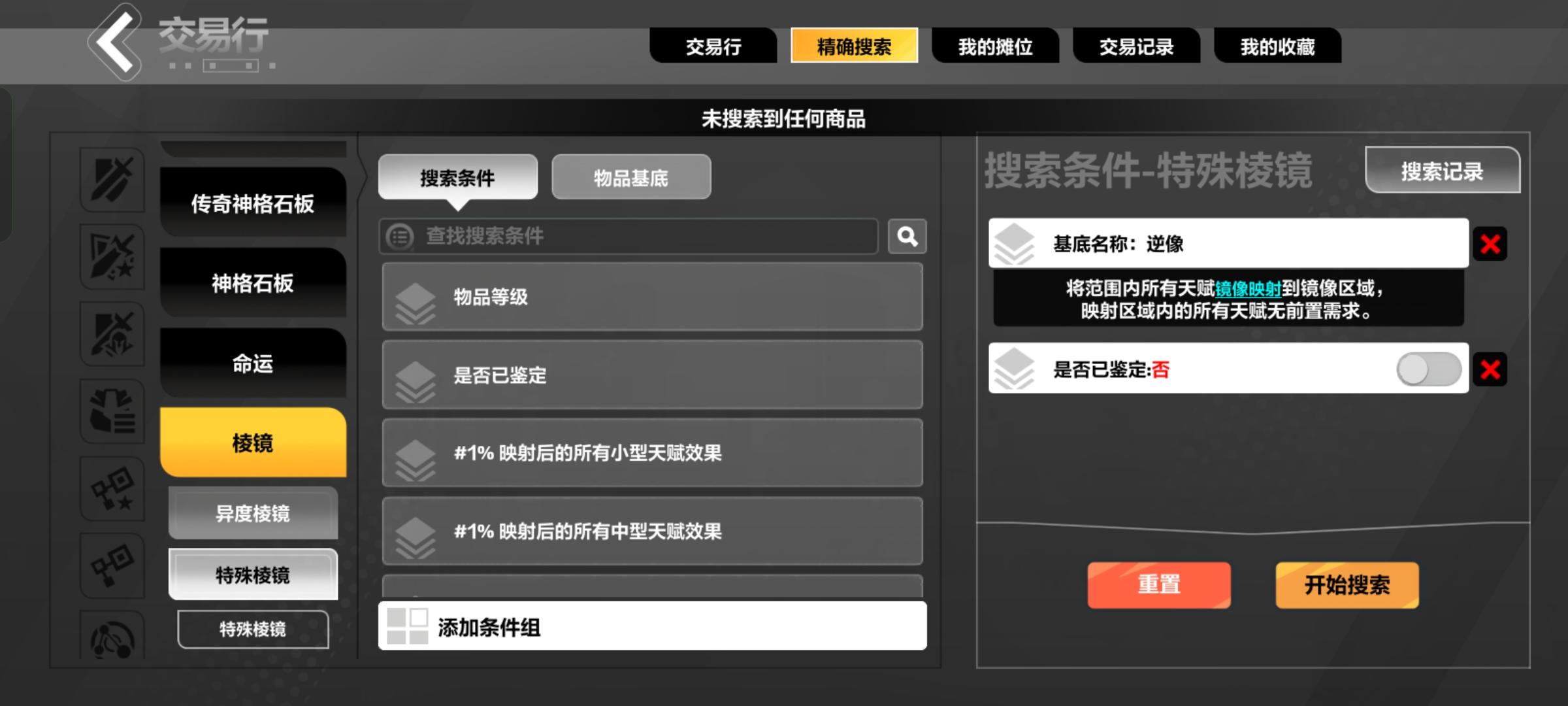
Task: Add the 物品等级 search condition
Action: click(652, 297)
